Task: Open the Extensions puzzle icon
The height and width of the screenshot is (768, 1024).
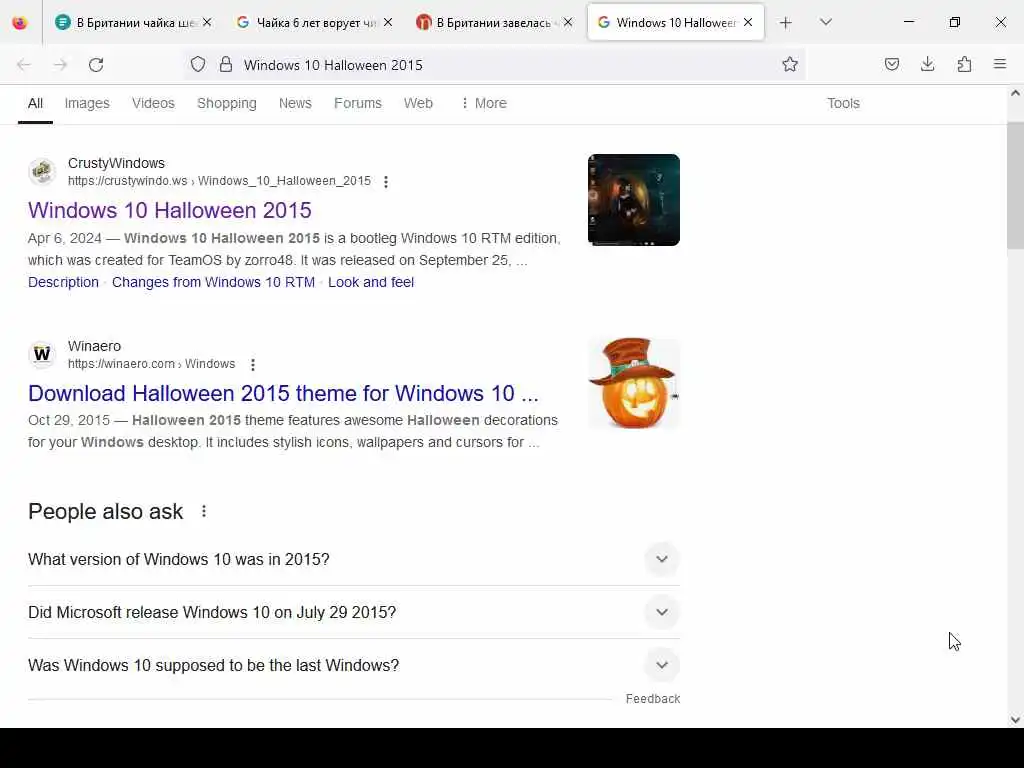Action: pos(964,64)
